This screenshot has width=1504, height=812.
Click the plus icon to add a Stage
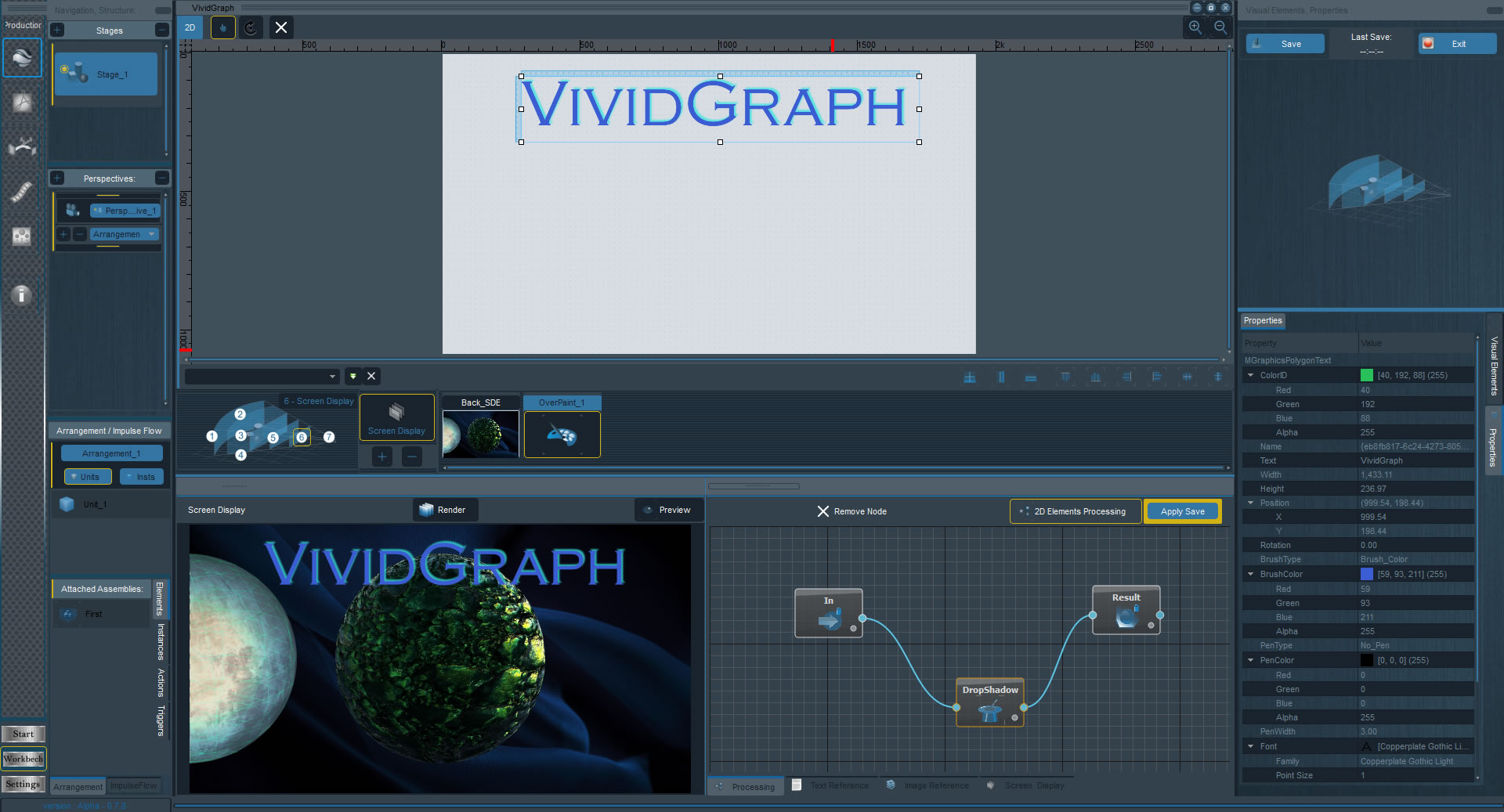pyautogui.click(x=58, y=31)
